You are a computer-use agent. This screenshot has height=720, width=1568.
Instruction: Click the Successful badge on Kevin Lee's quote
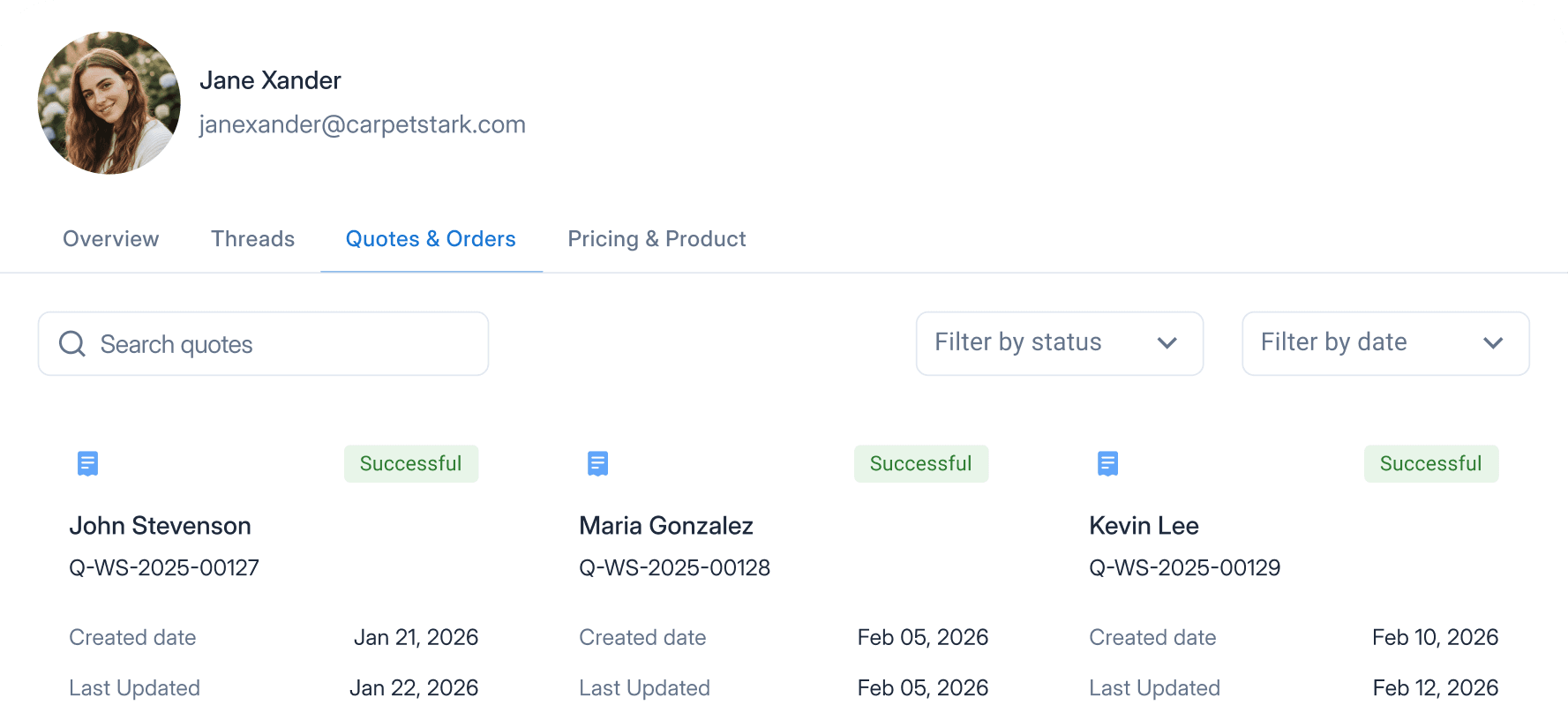tap(1430, 464)
